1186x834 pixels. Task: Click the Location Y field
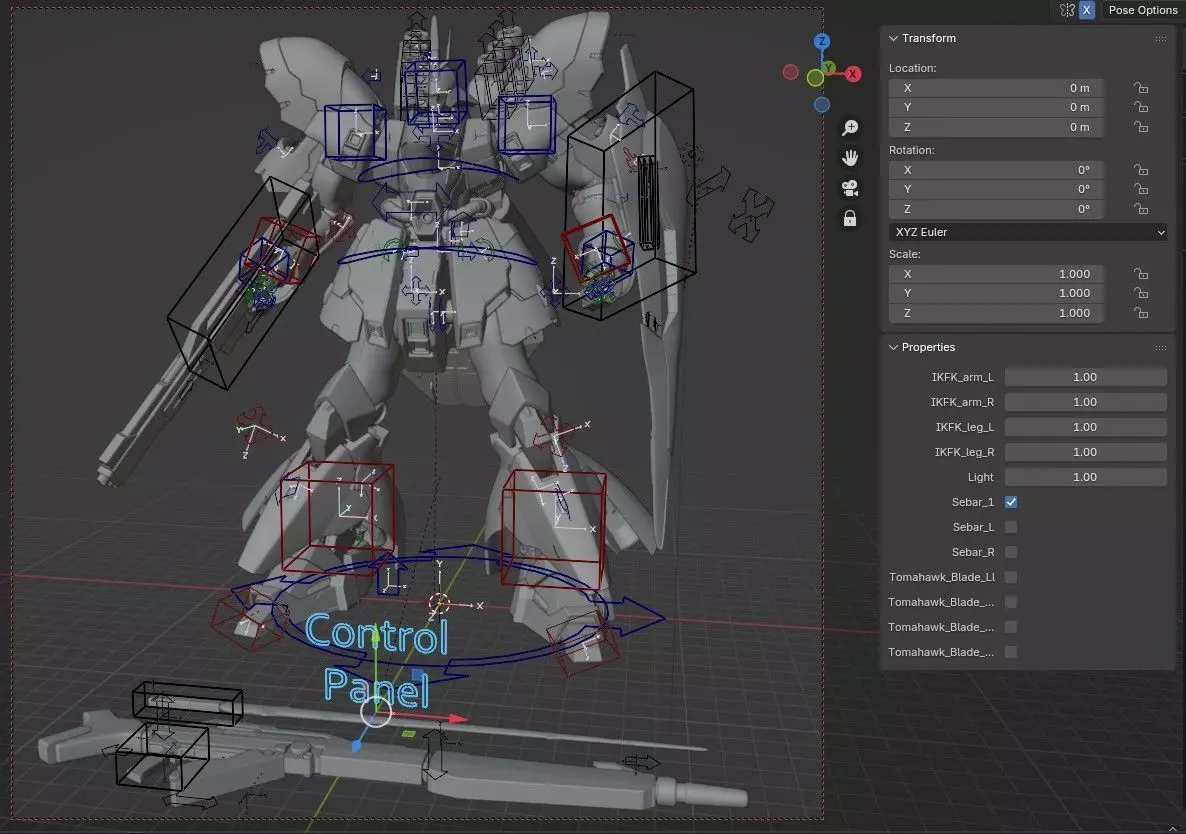point(995,107)
